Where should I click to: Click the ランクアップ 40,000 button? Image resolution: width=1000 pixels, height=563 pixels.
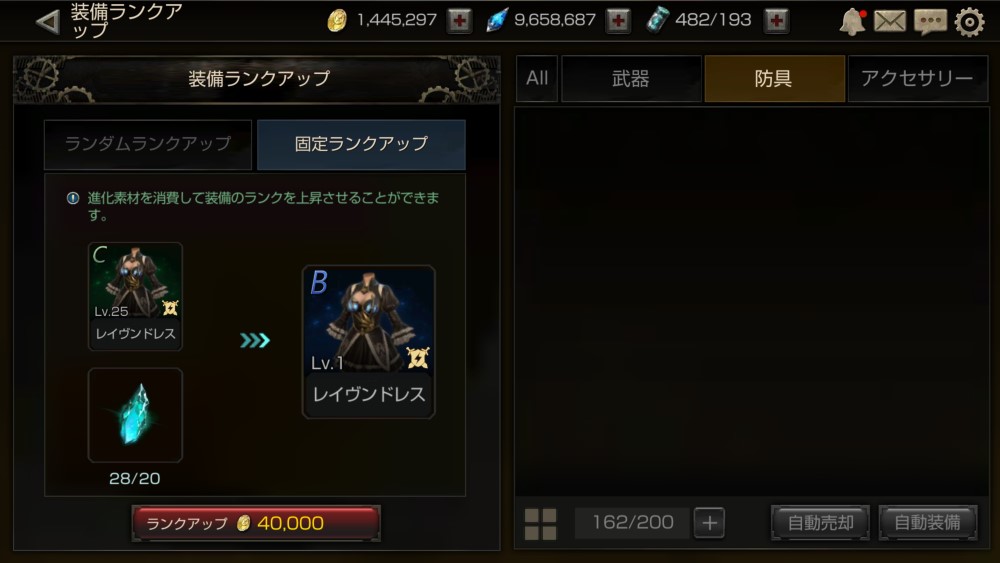[256, 523]
